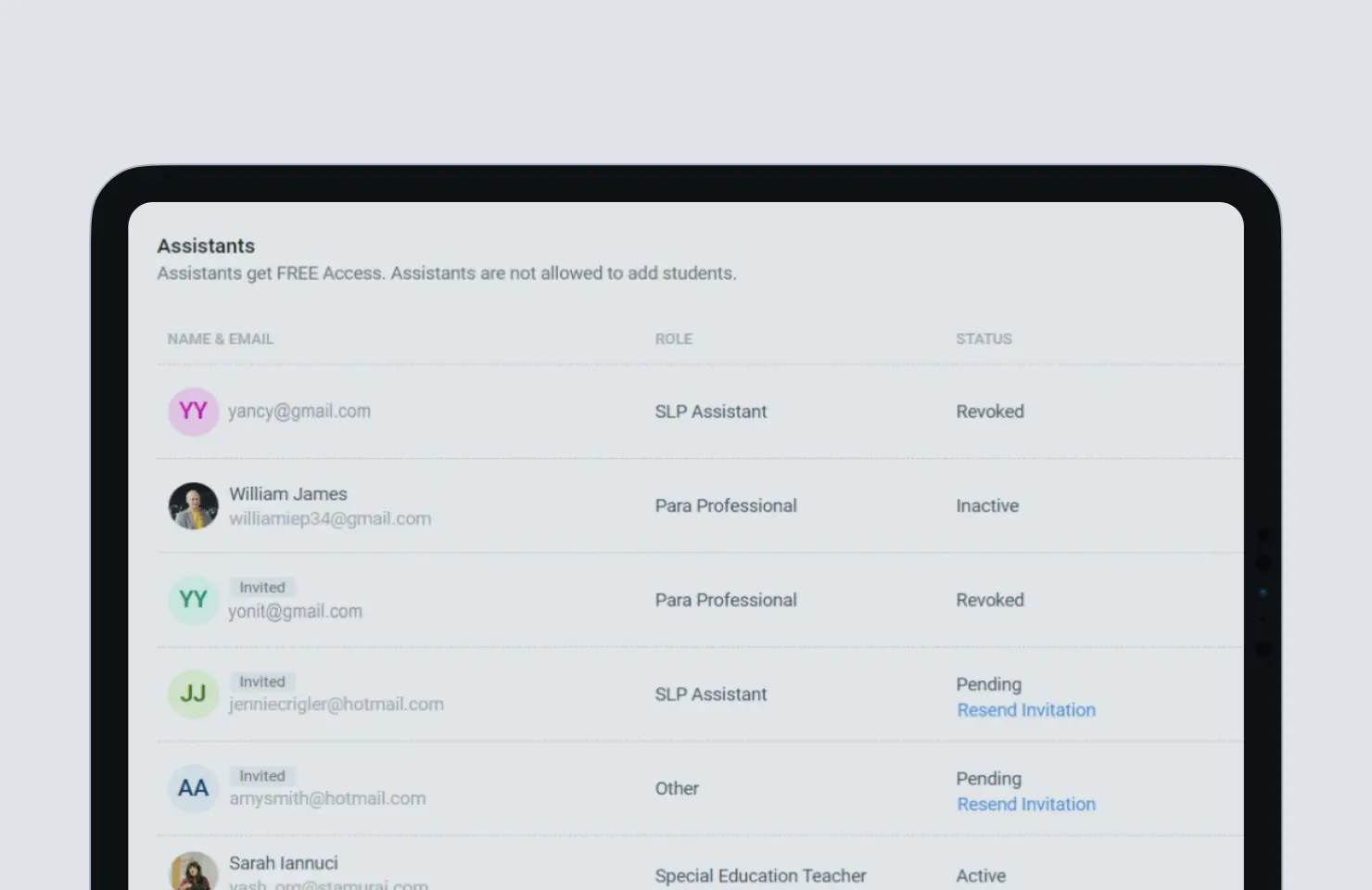Click the pink YY avatar for yancy@gmail.com
The height and width of the screenshot is (890, 1372).
pos(193,412)
